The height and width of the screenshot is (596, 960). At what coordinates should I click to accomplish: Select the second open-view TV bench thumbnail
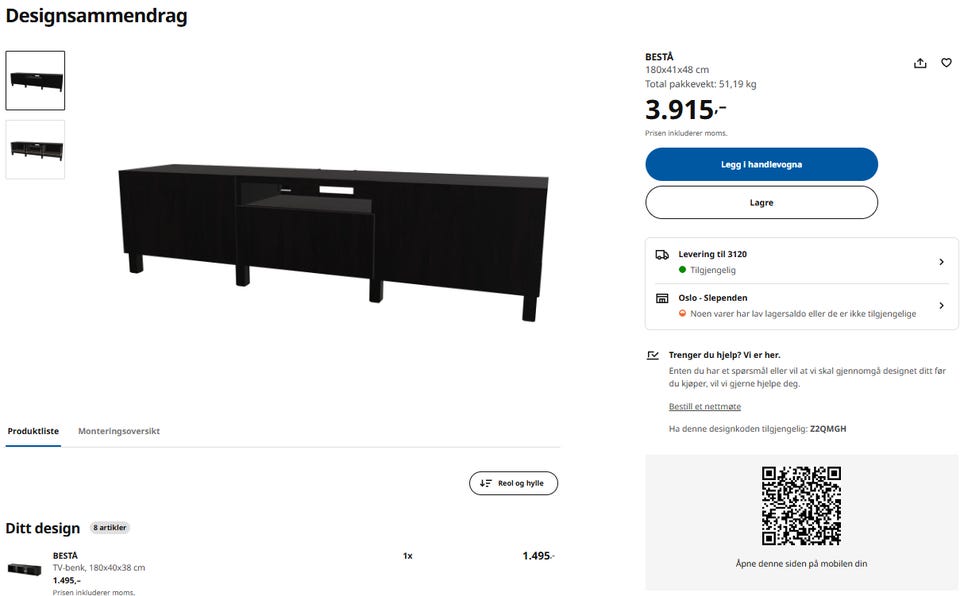[x=36, y=149]
